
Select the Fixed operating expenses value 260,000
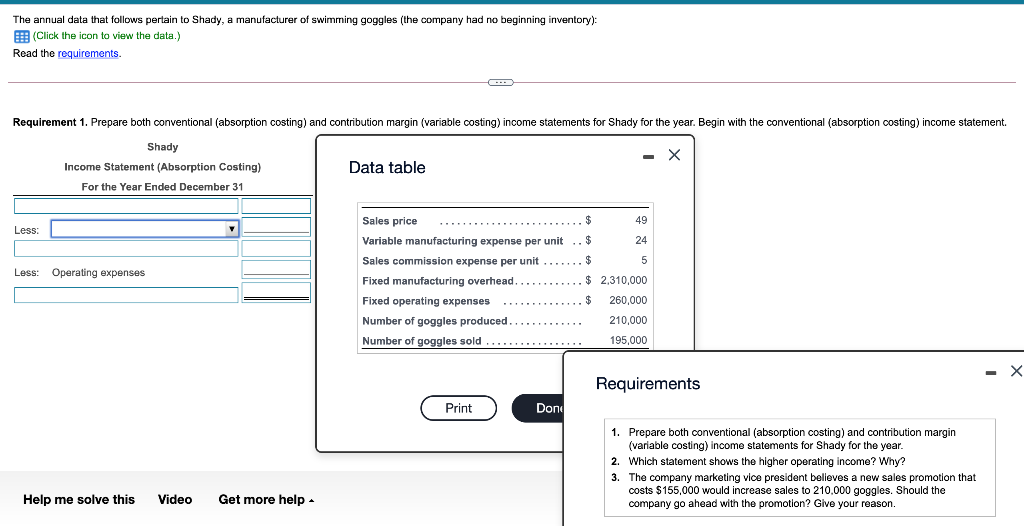(628, 300)
